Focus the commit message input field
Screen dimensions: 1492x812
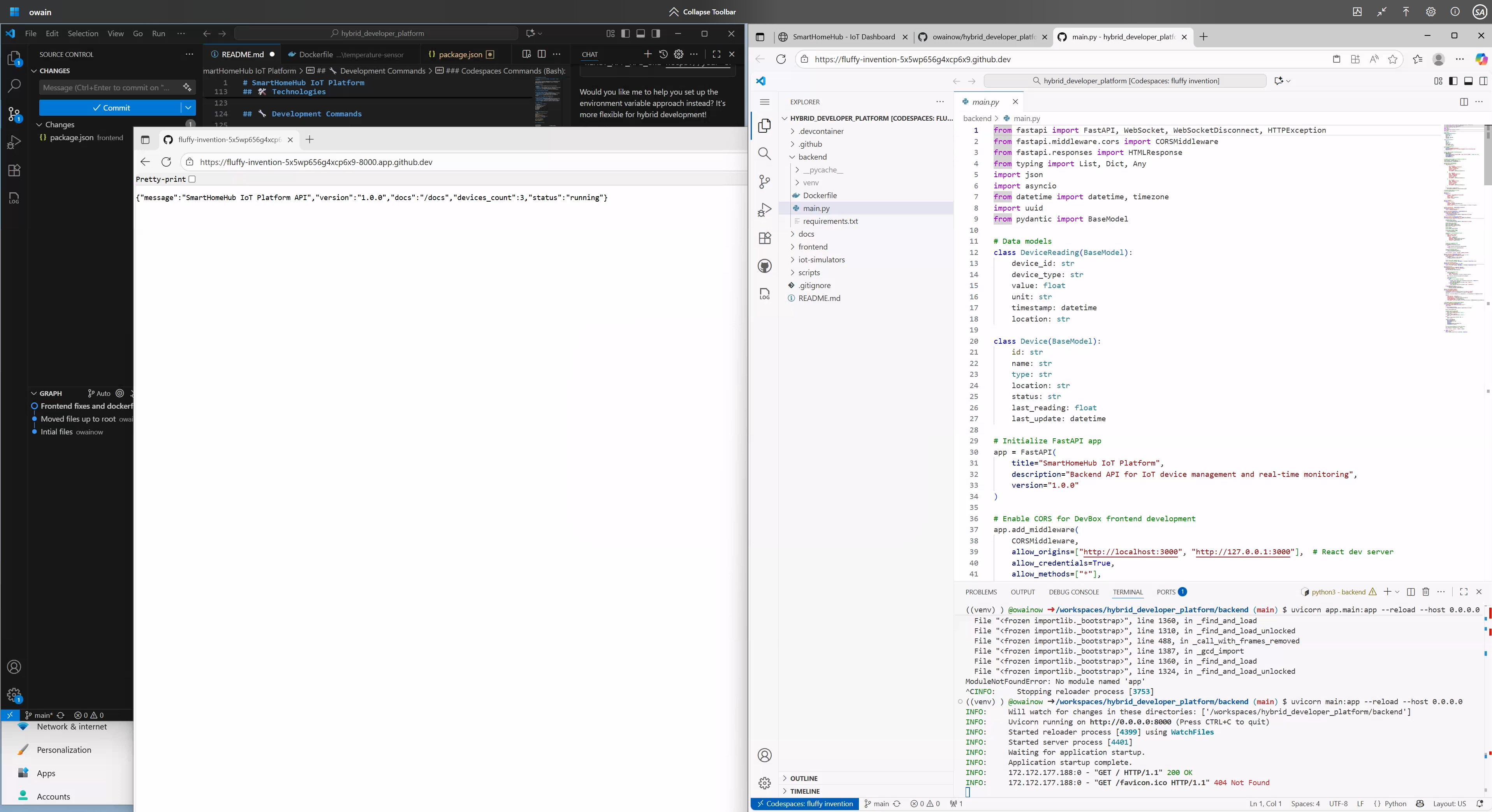pos(110,88)
